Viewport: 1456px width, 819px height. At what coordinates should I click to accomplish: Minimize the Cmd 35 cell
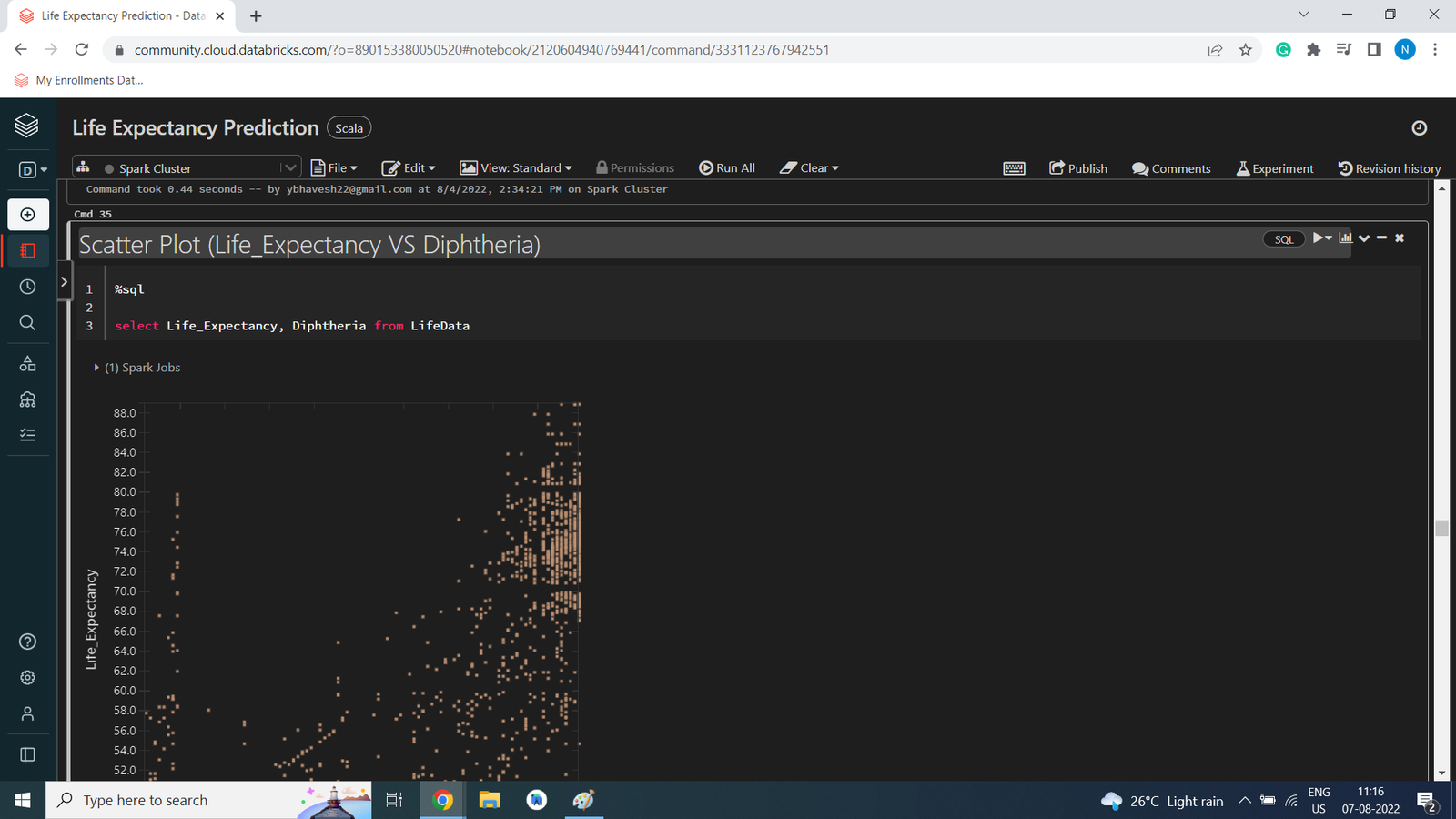tap(1381, 238)
